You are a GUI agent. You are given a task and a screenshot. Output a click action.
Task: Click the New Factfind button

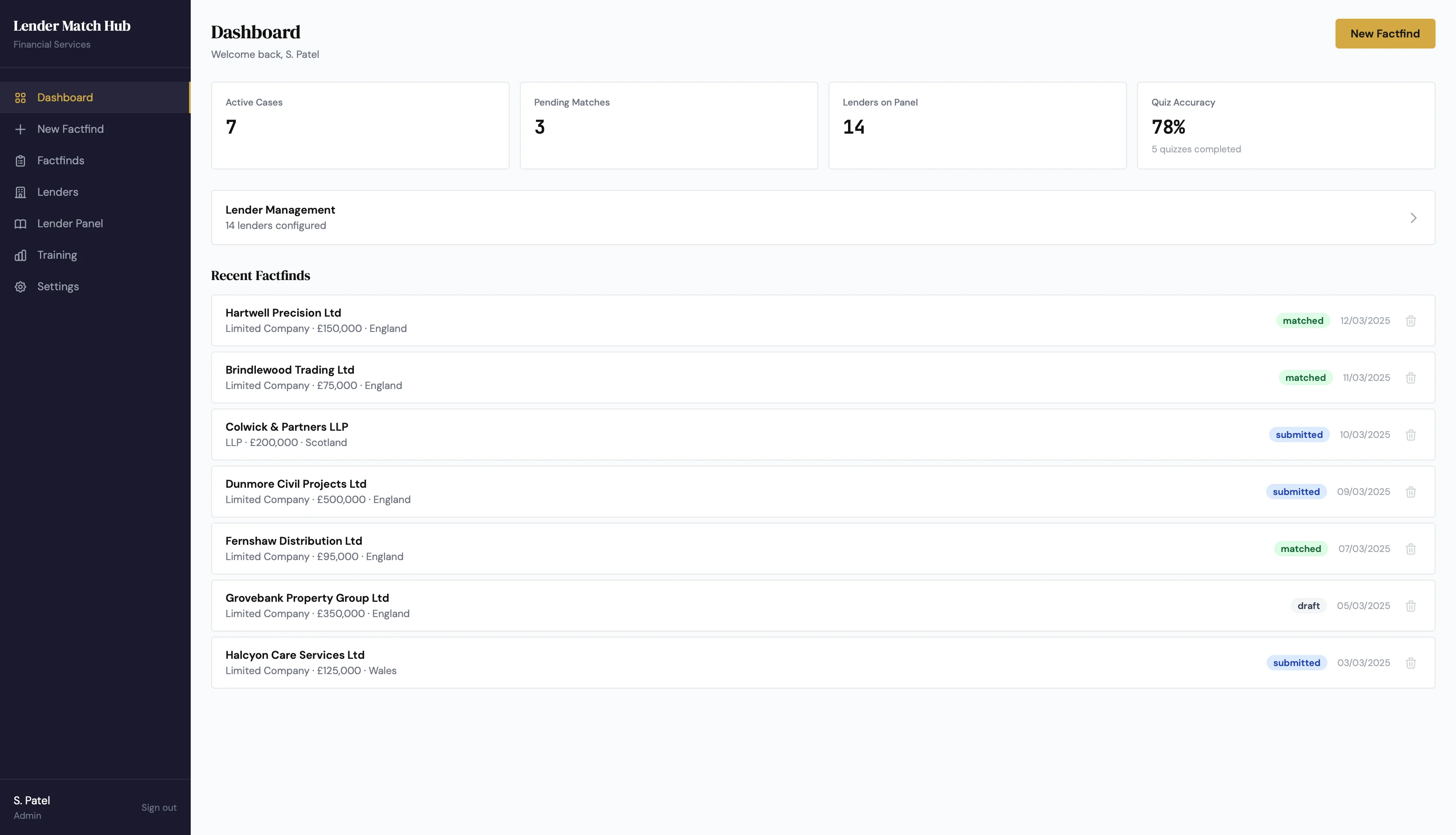(1385, 33)
